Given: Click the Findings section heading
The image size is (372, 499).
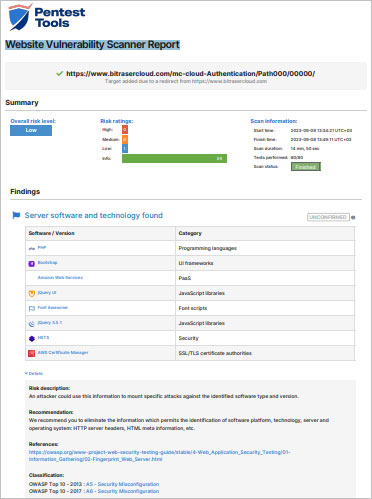Looking at the screenshot, I should [x=25, y=192].
